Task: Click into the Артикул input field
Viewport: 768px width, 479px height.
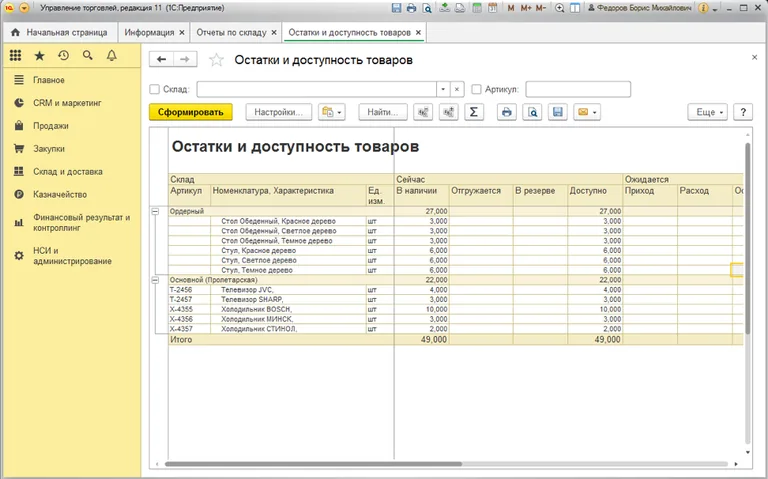Action: coord(577,89)
